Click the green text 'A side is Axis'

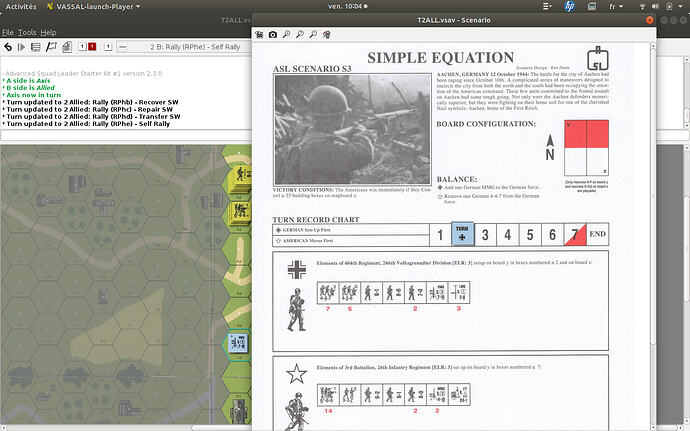click(28, 81)
